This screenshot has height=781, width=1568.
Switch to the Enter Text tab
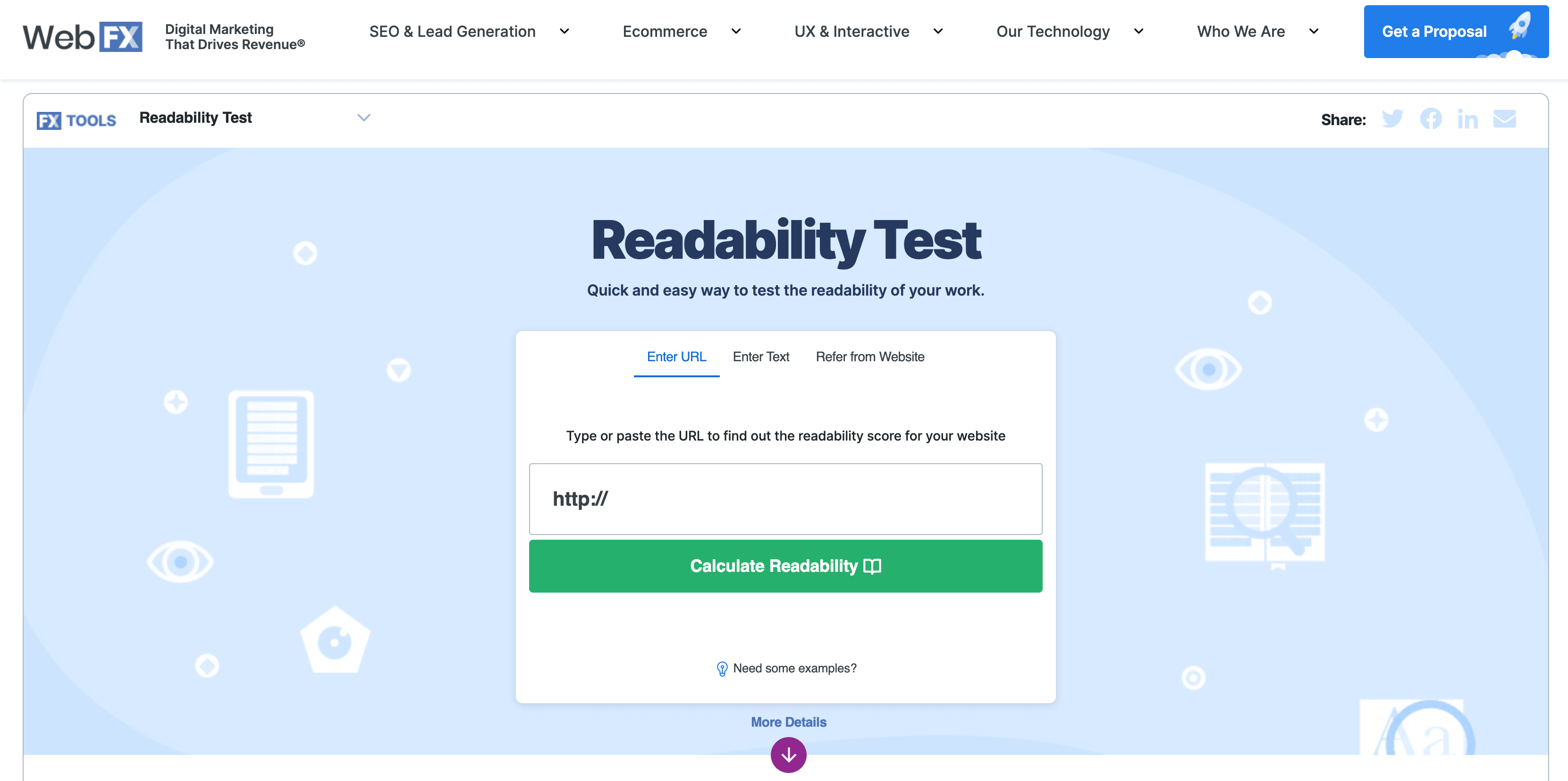(761, 357)
